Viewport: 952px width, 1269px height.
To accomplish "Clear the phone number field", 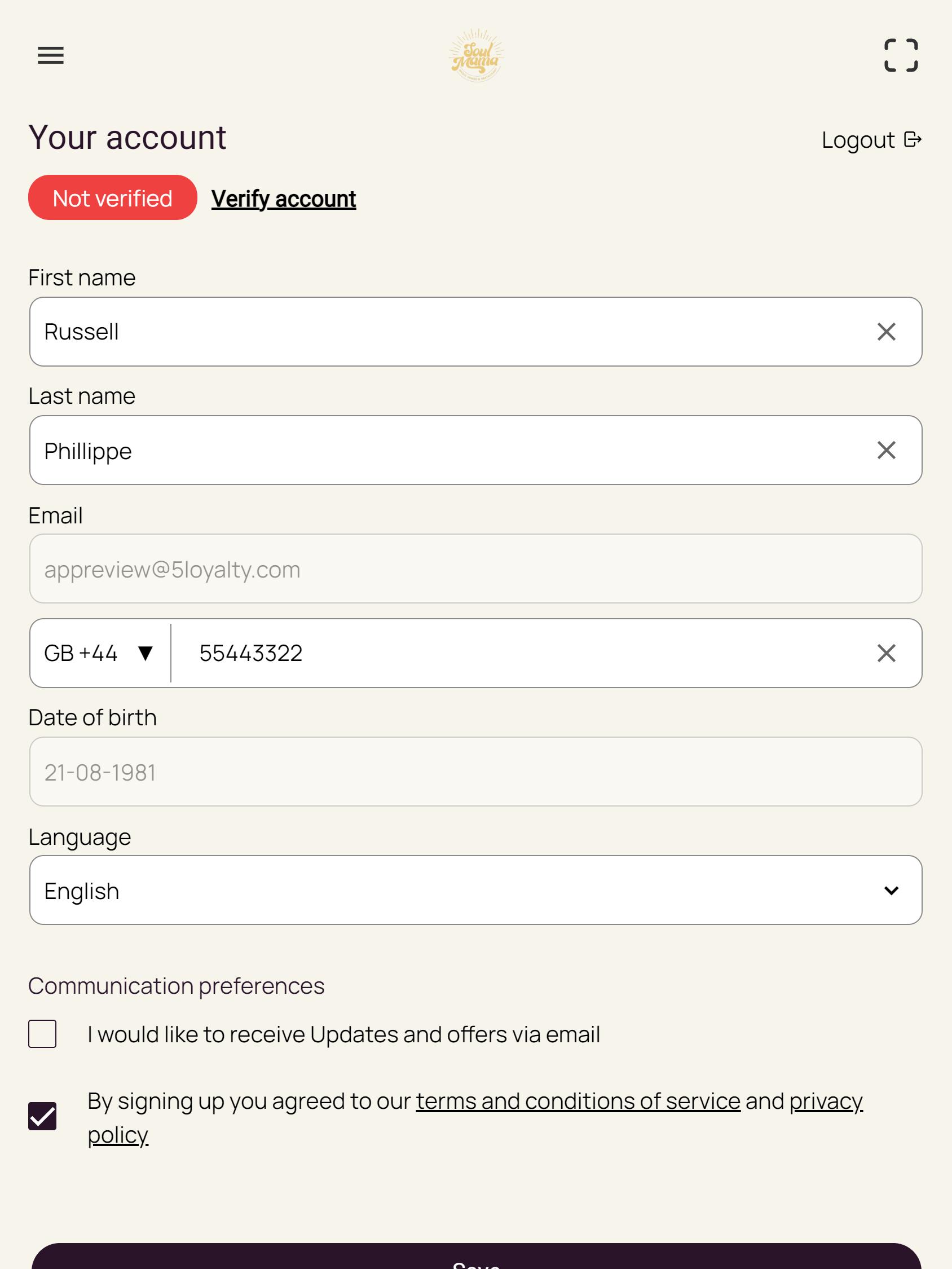I will point(886,653).
